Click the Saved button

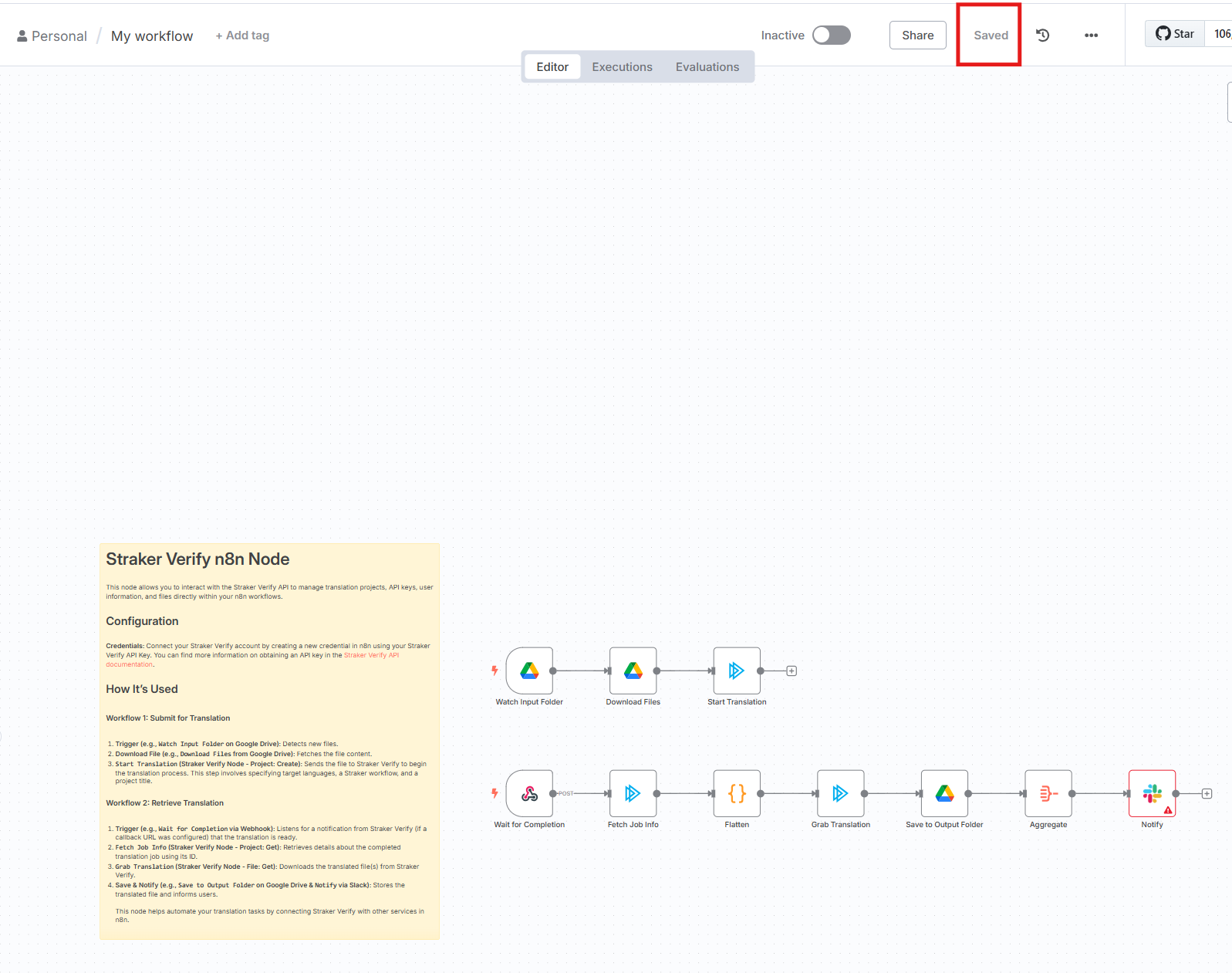[991, 35]
